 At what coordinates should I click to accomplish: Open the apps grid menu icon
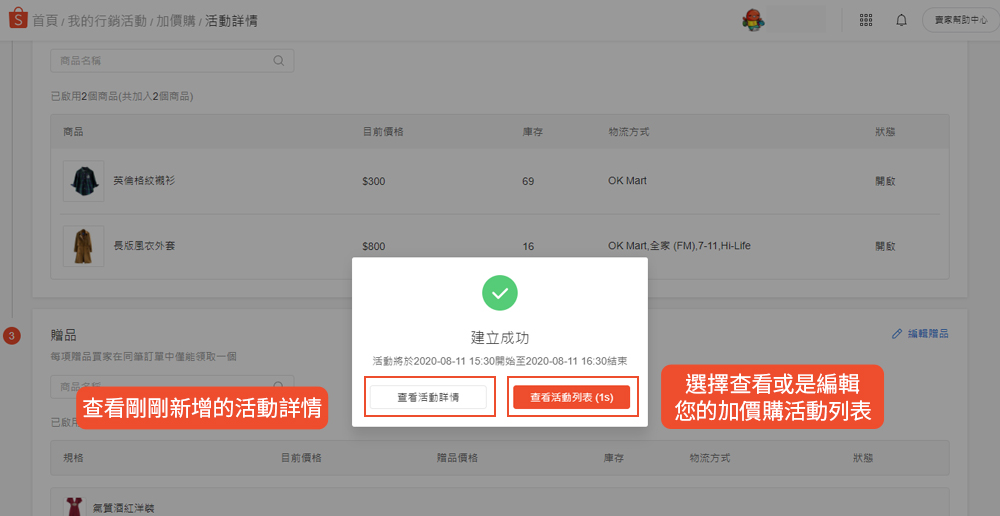[866, 20]
